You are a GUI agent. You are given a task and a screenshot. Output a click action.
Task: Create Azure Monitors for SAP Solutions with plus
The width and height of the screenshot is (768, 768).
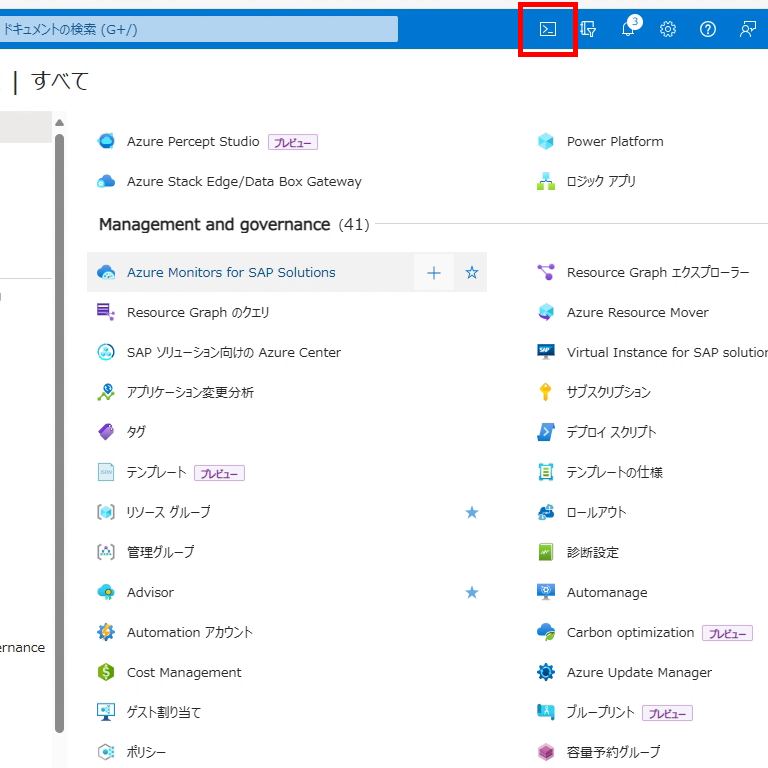tap(433, 272)
